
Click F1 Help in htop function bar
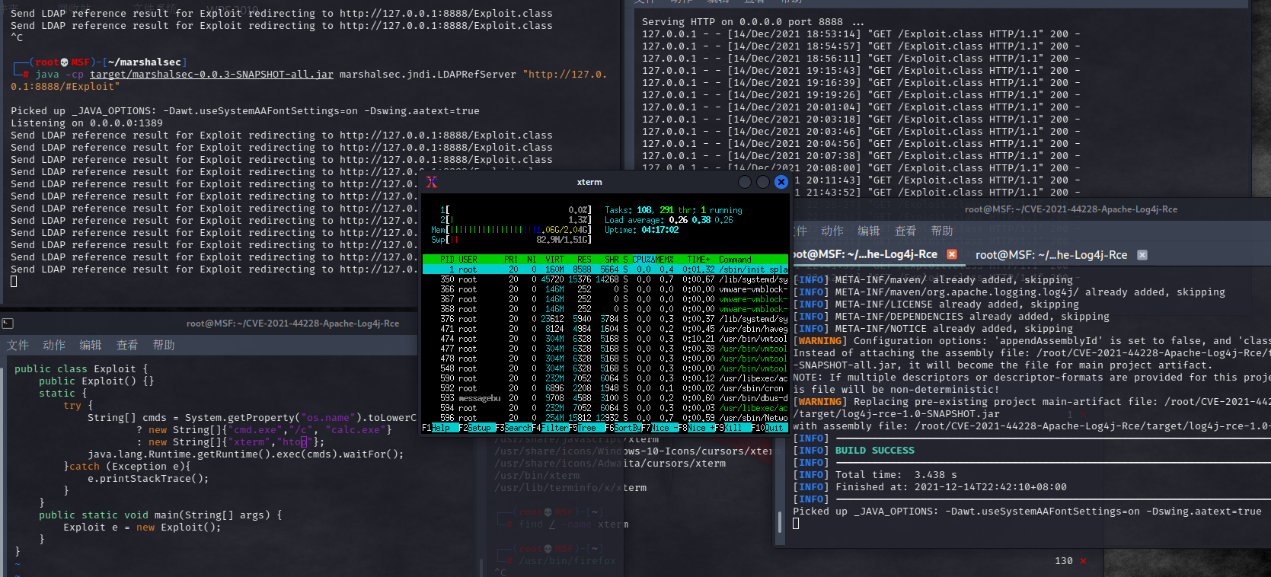440,428
